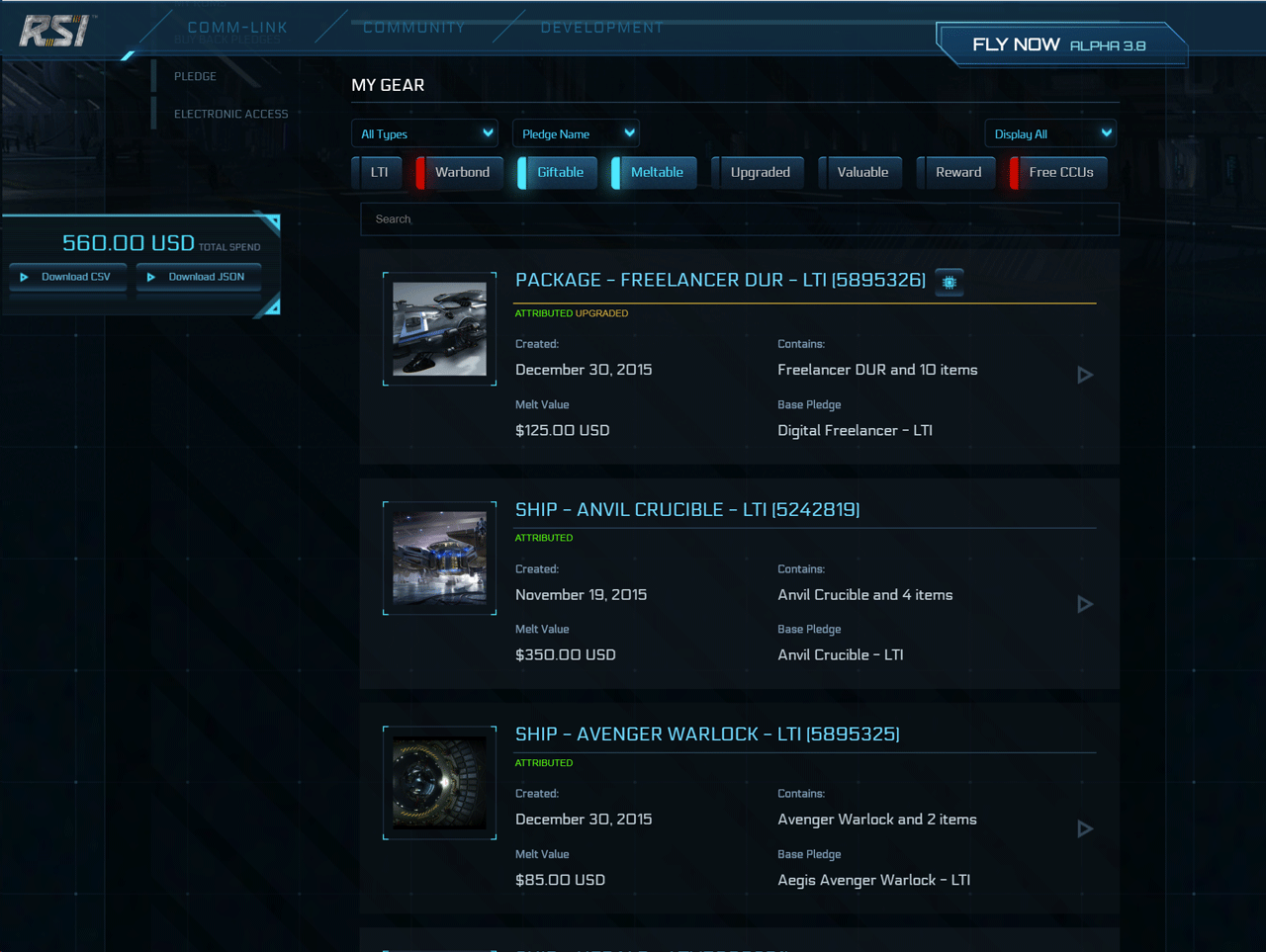Click Freelancer DUR melt value $125.00 USD
The width and height of the screenshot is (1266, 952).
point(562,431)
